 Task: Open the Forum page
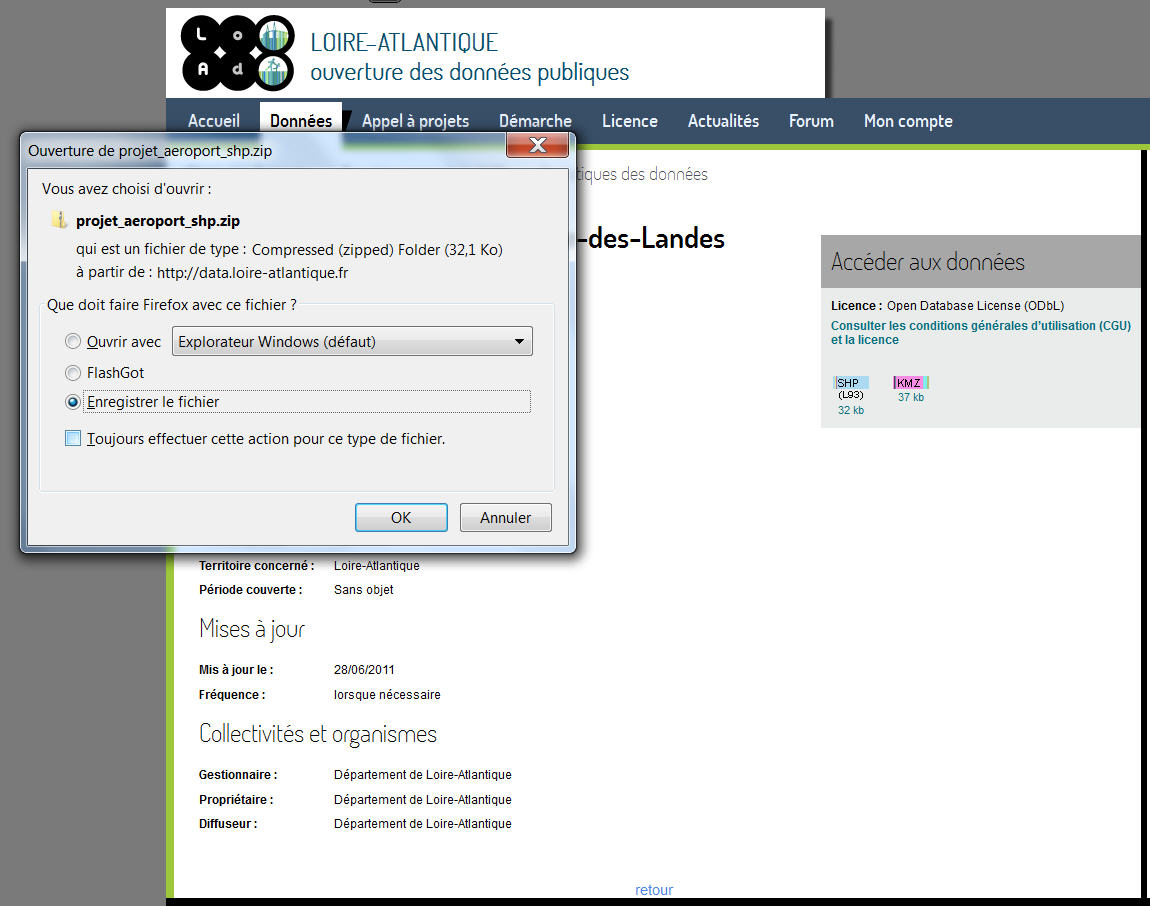[x=811, y=121]
